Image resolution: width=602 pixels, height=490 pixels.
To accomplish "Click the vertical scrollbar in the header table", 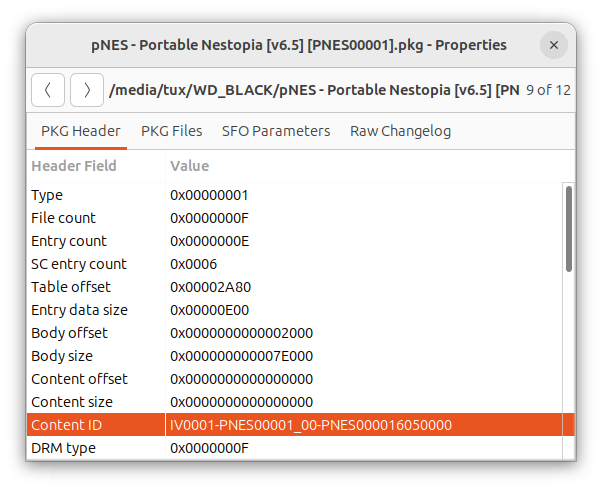I will coord(569,228).
